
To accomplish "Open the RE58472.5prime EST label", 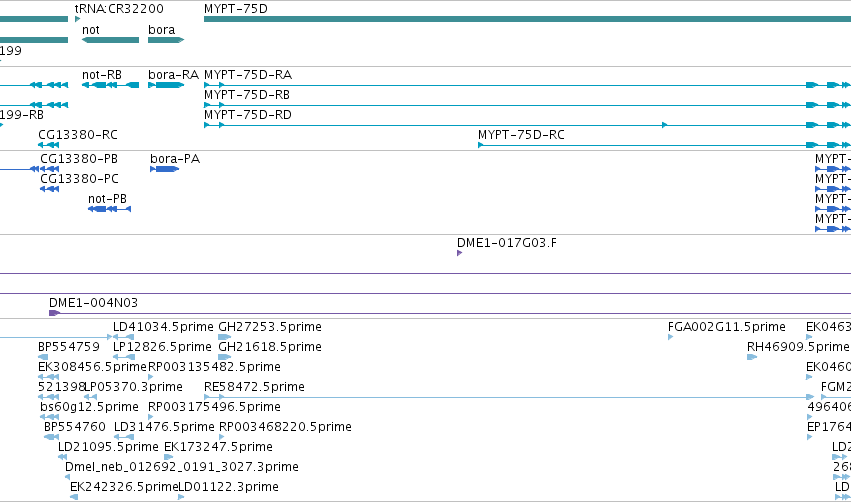I will coord(254,386).
